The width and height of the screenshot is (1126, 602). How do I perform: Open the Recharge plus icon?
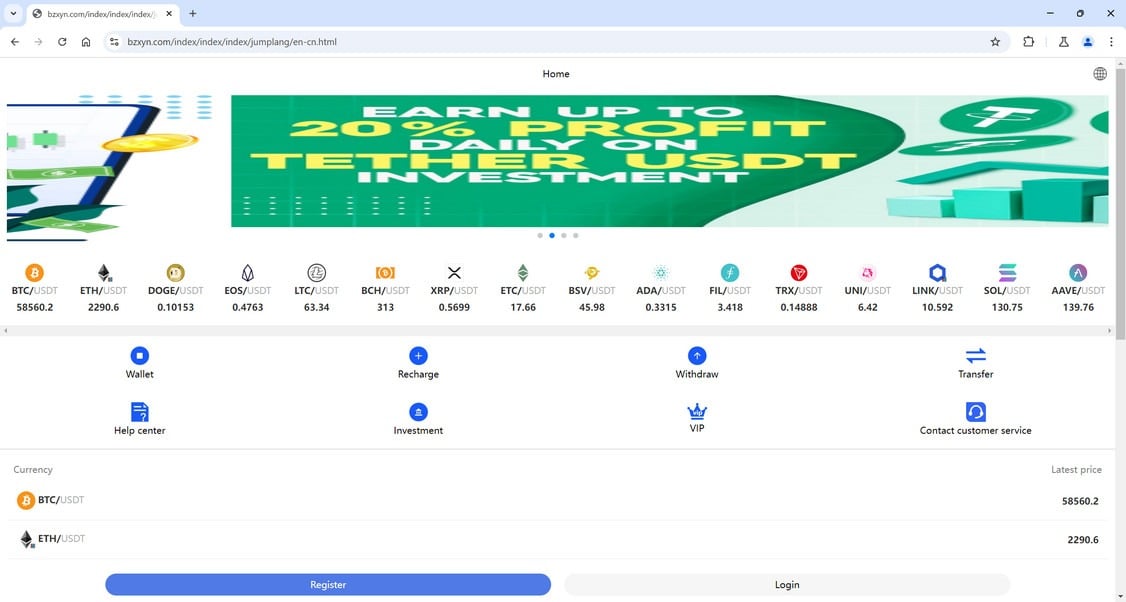click(x=418, y=356)
